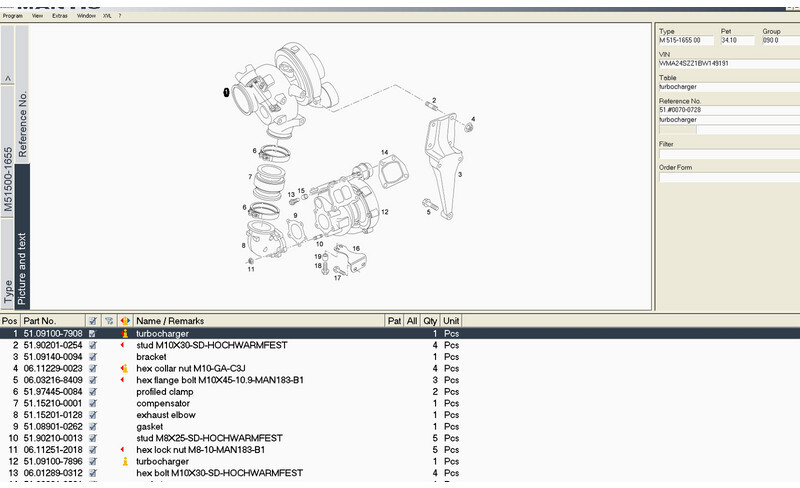Open the Program menu
The width and height of the screenshot is (800, 488).
point(13,16)
